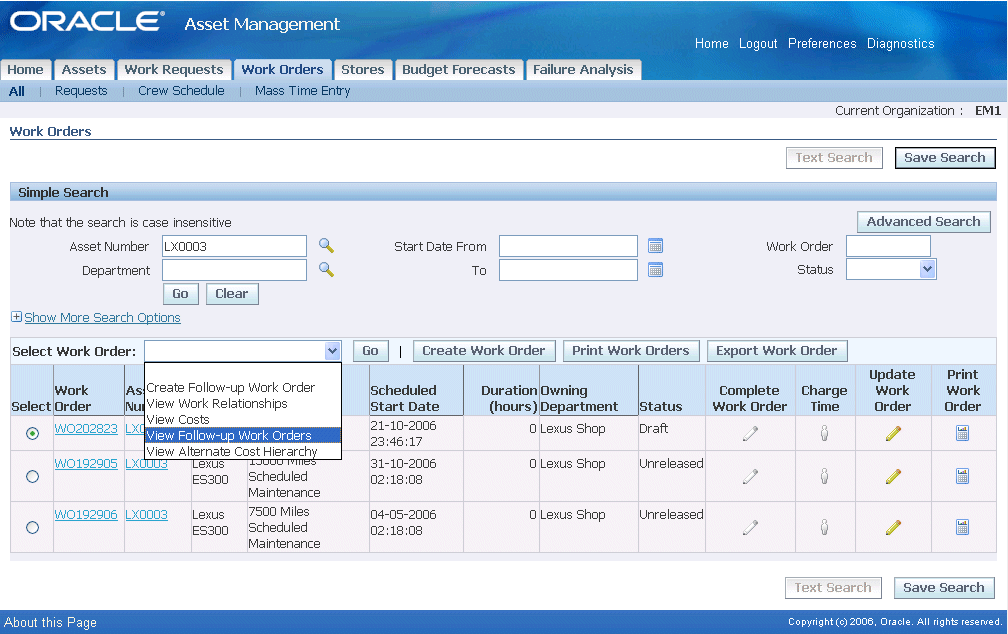Select the radio button for WO202823
The width and height of the screenshot is (1008, 634).
tap(32, 433)
